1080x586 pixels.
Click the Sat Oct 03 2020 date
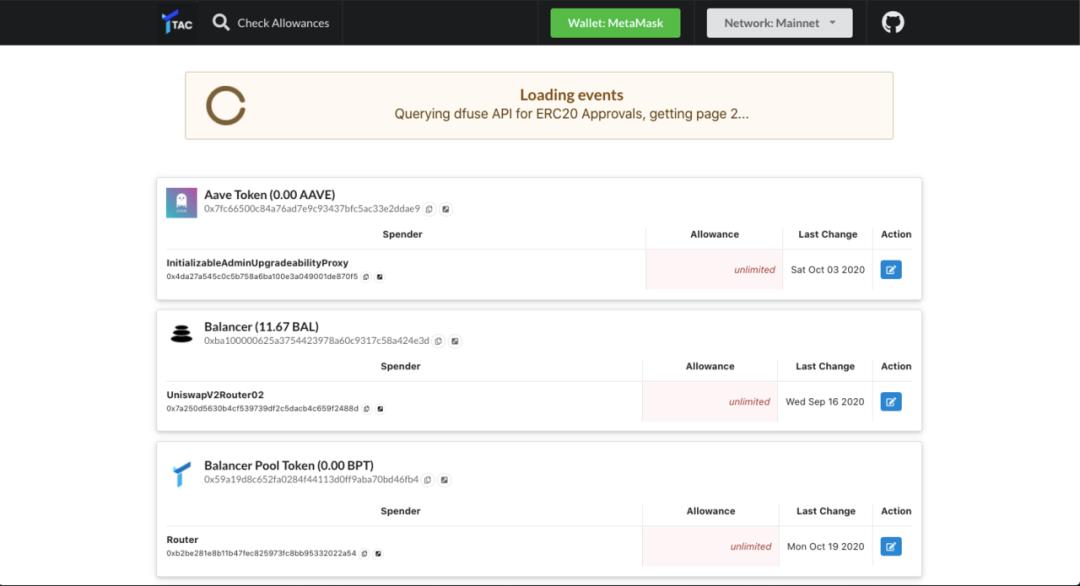click(827, 270)
